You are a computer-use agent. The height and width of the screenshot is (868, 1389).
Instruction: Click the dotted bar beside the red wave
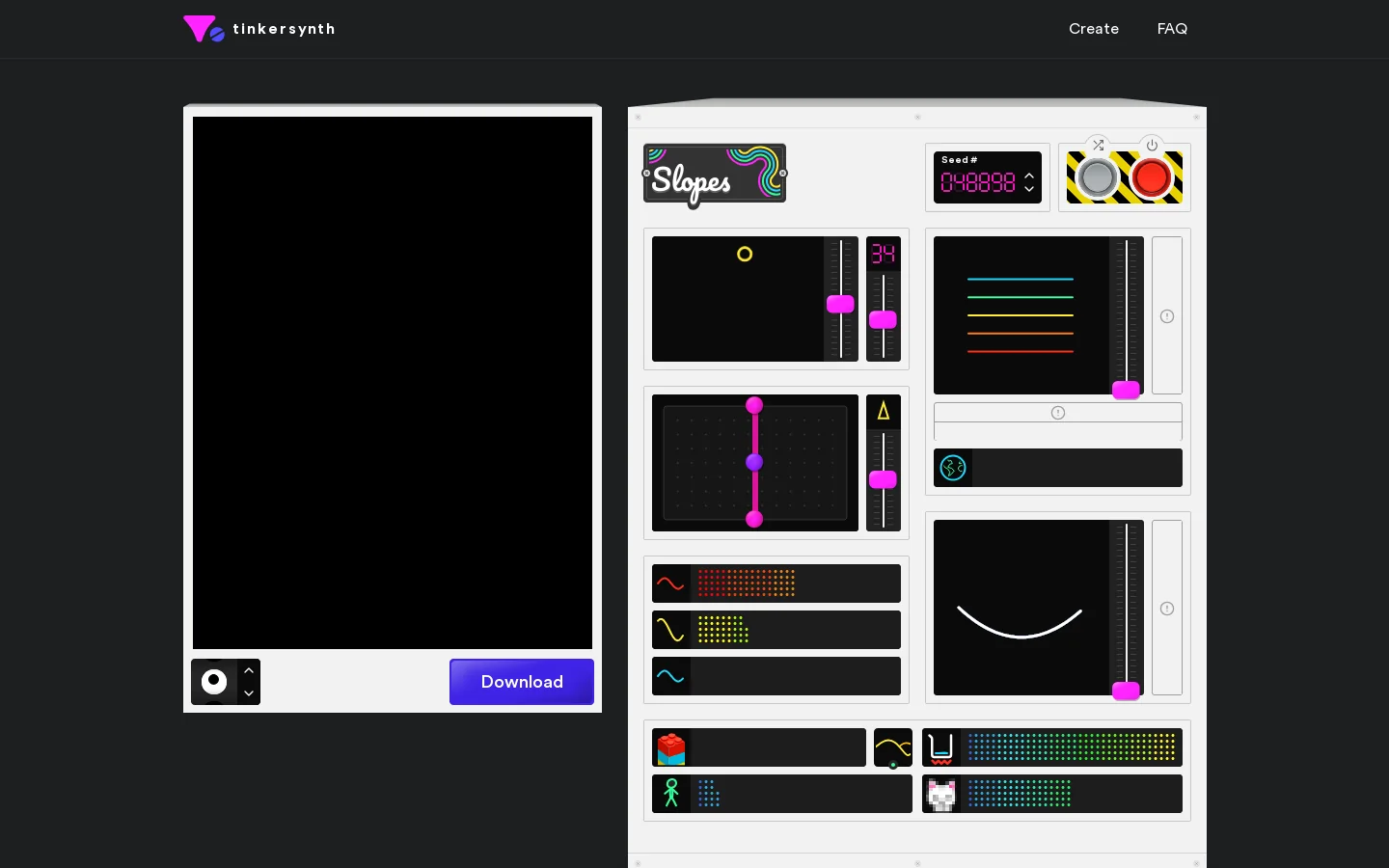(796, 583)
